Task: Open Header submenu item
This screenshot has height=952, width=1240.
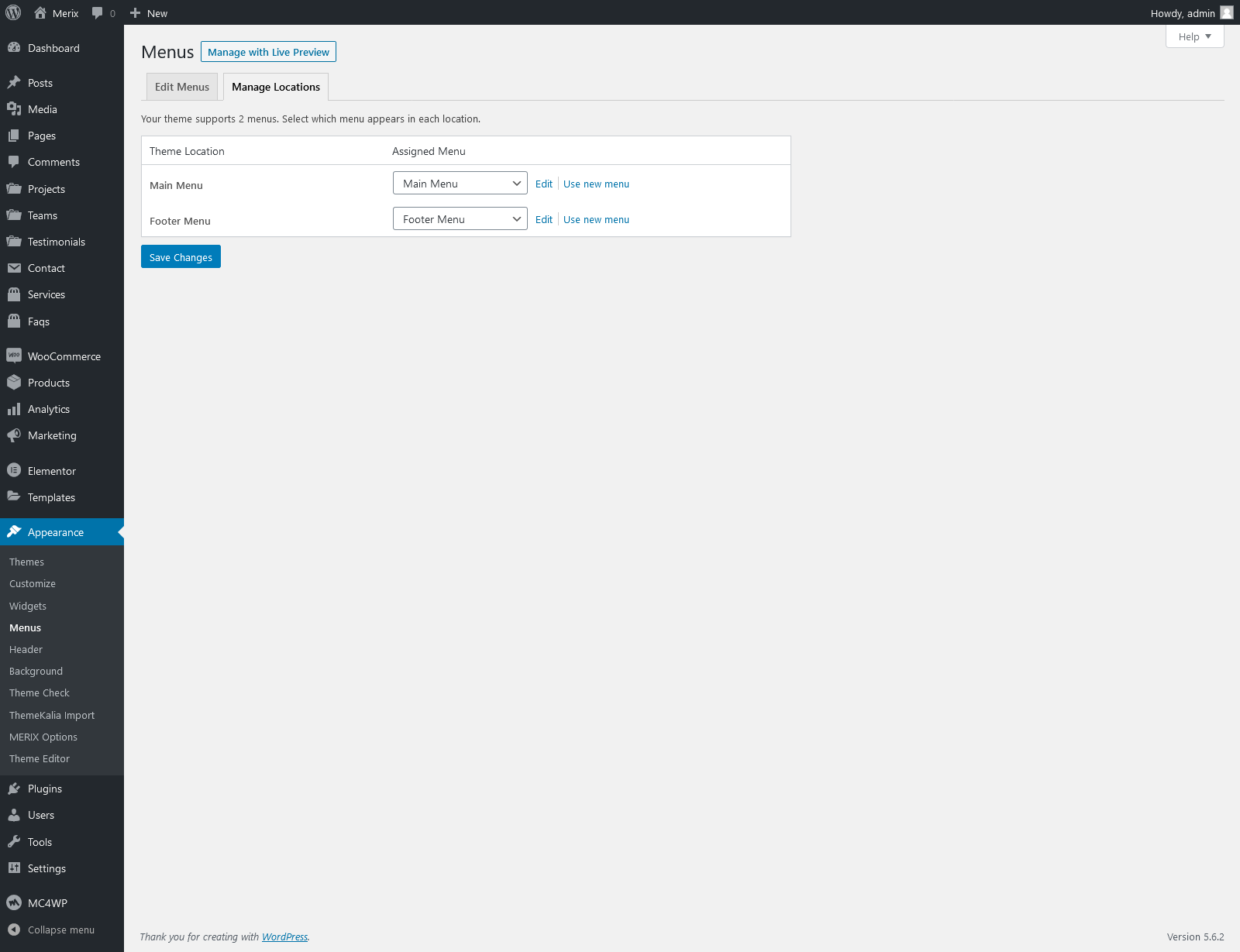Action: [26, 649]
